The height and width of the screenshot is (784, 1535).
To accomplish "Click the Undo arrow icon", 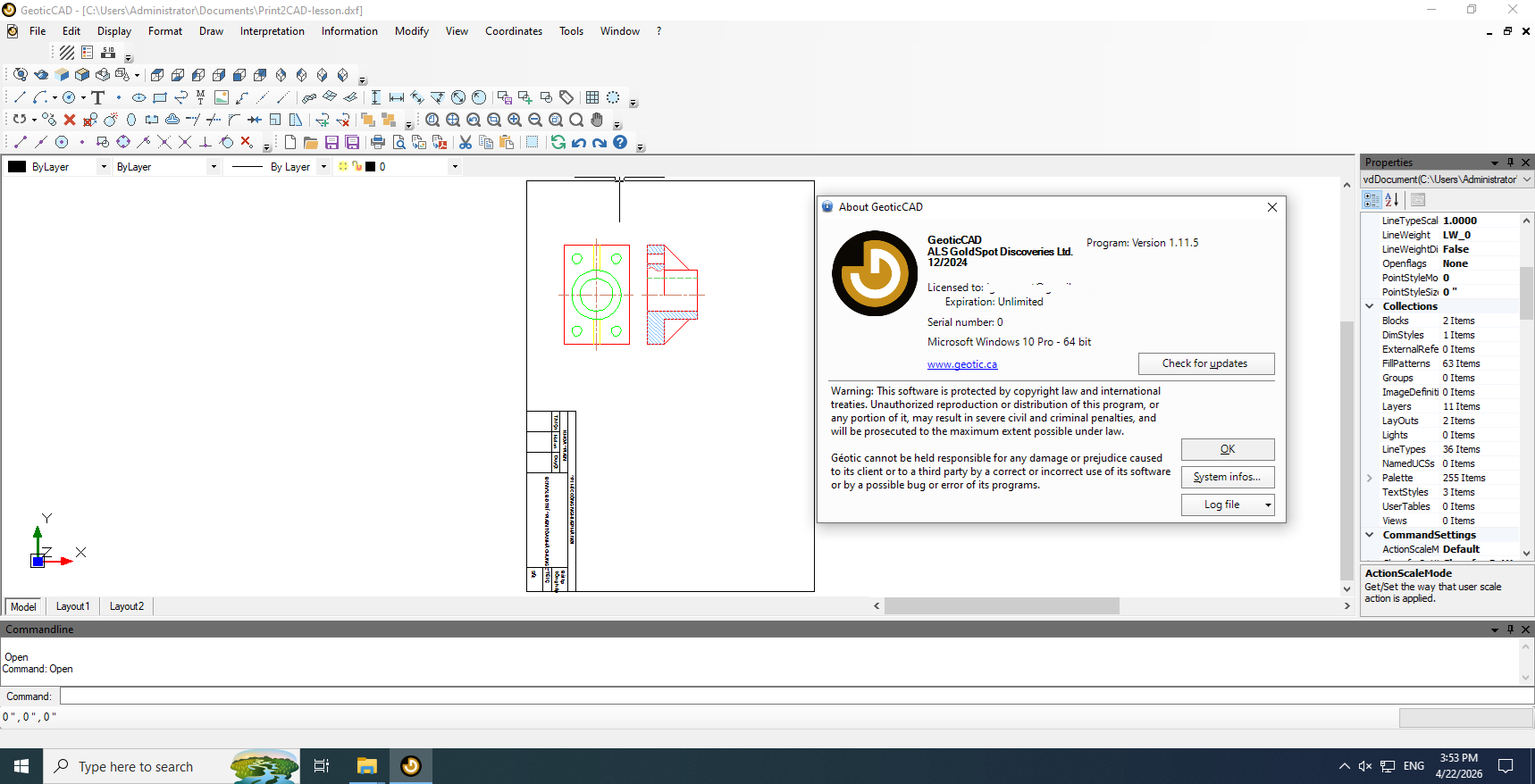I will tap(579, 142).
